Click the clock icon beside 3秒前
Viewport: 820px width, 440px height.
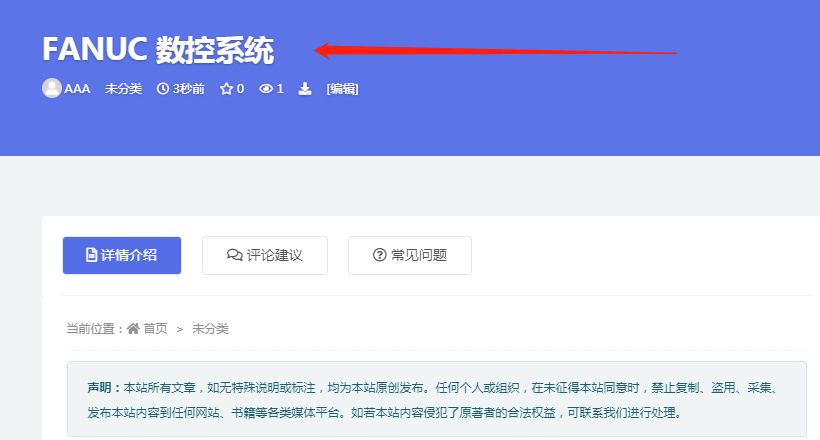click(x=163, y=89)
